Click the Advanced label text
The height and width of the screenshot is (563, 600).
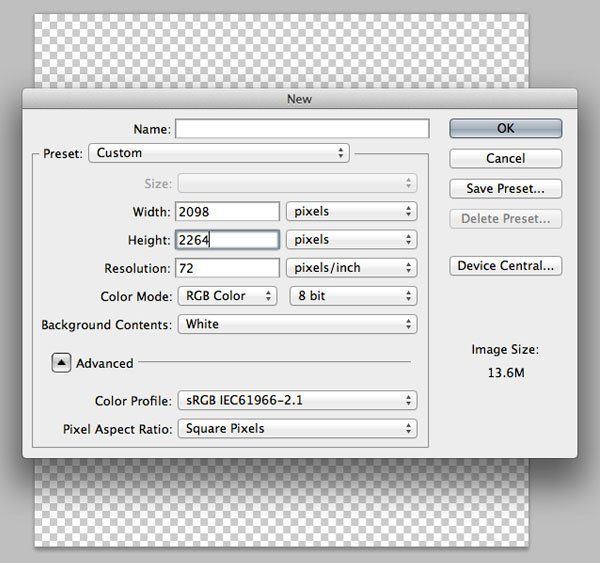pyautogui.click(x=104, y=363)
